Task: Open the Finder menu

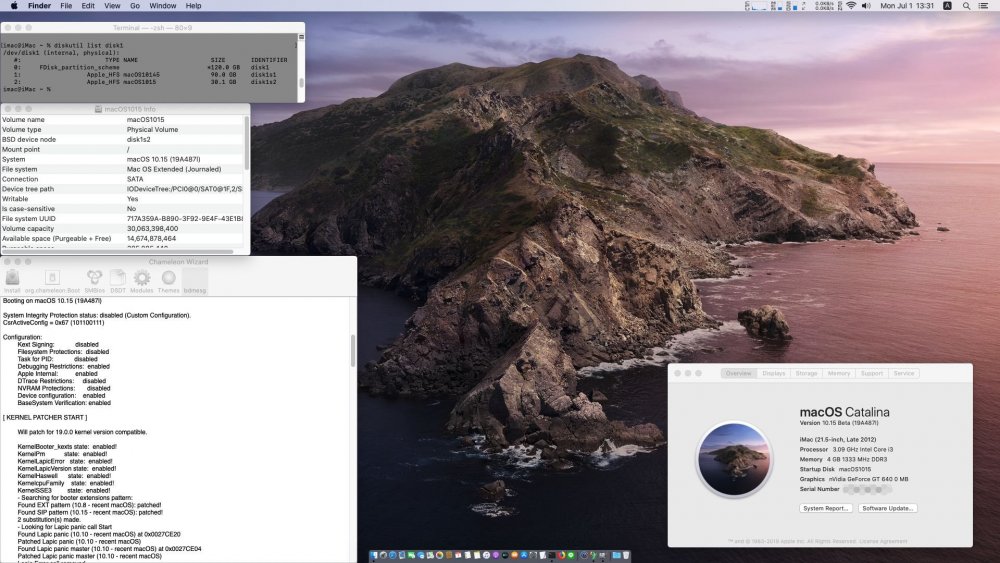Action: (x=39, y=6)
